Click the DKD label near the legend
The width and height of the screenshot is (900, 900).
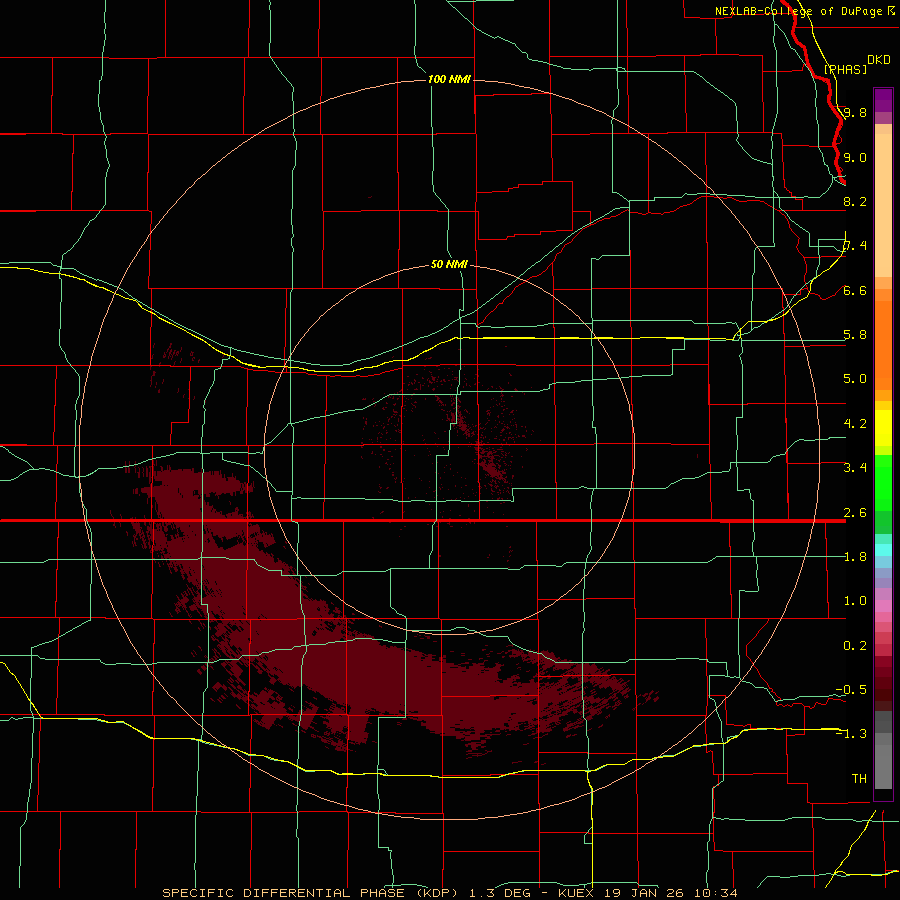coord(879,59)
